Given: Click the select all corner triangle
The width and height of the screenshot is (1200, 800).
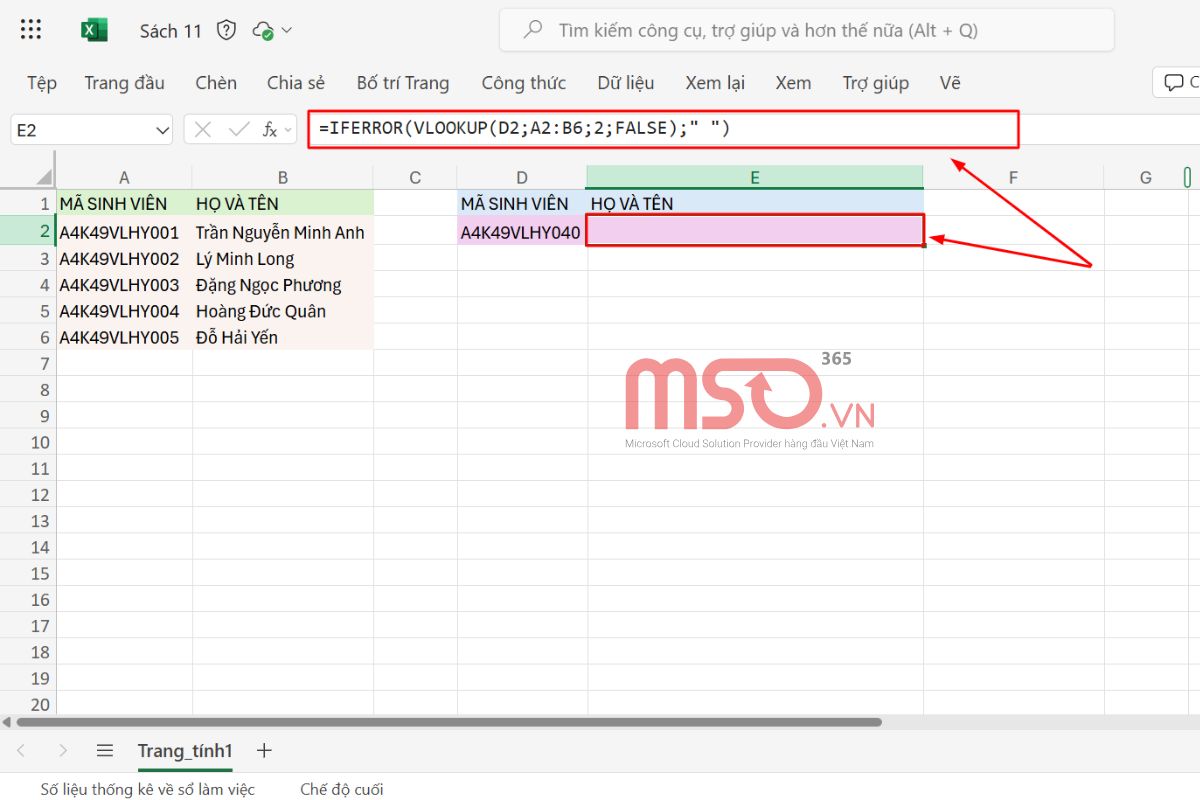Looking at the screenshot, I should [x=45, y=177].
